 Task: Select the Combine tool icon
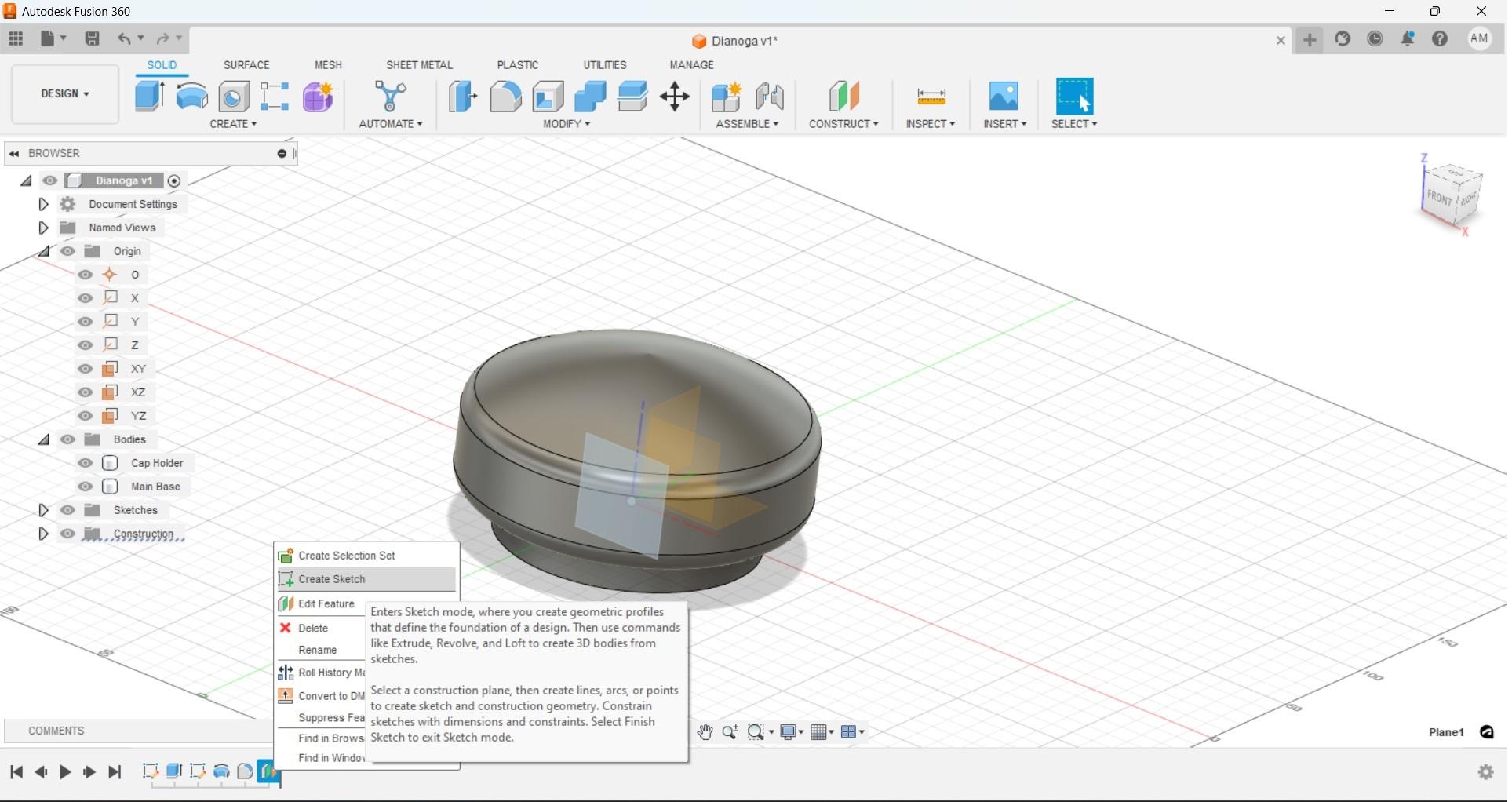coord(590,97)
